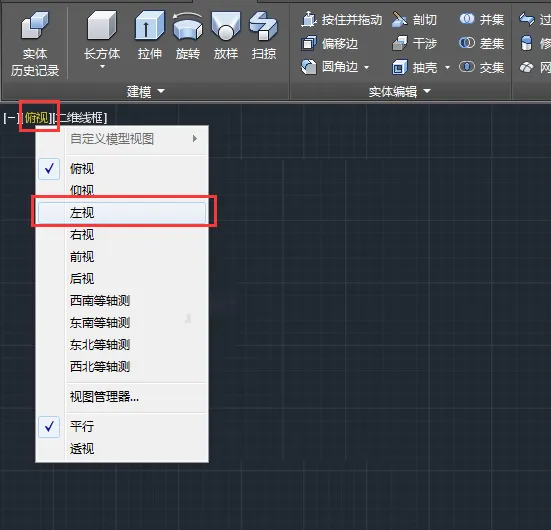This screenshot has width=551, height=530.
Task: Choose 西南等轴测 view
Action: point(122,300)
